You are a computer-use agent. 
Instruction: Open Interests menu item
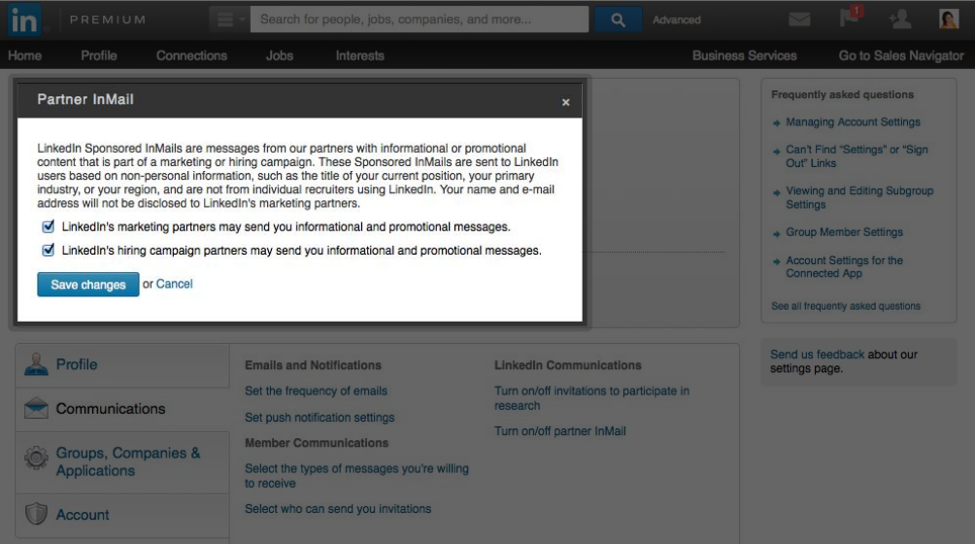pos(360,55)
